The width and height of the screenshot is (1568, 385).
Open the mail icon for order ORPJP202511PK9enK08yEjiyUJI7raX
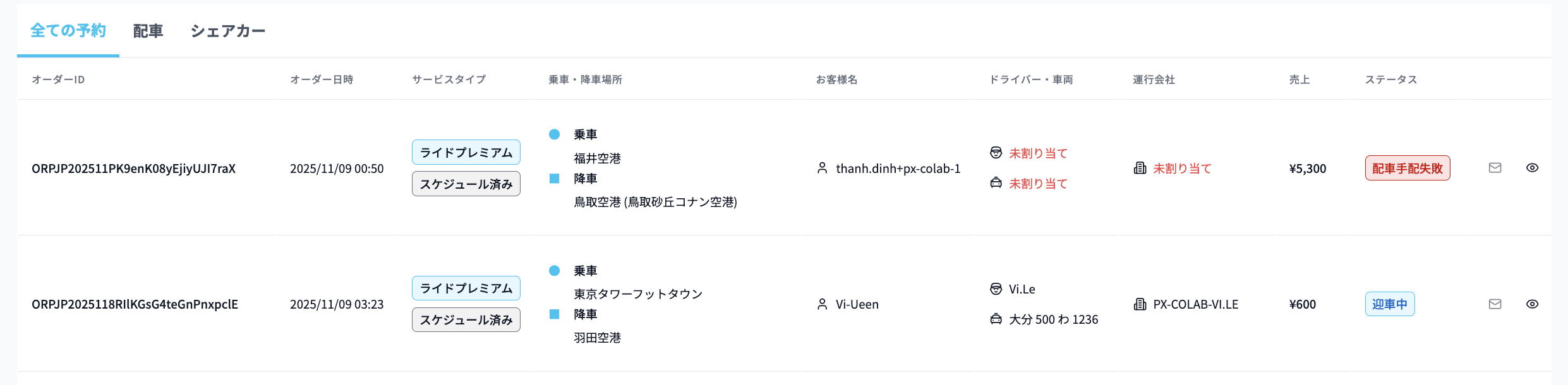1494,168
